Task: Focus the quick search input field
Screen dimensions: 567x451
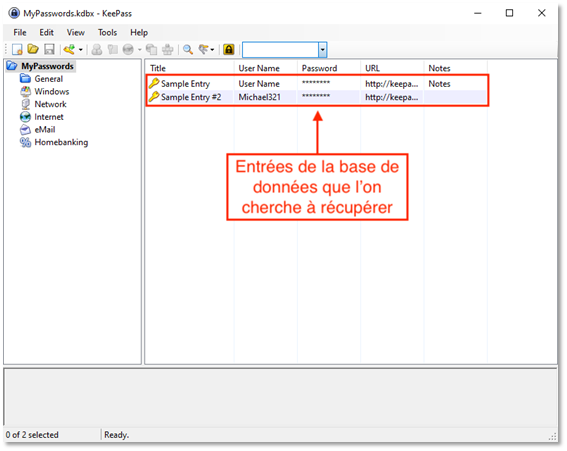Action: tap(280, 50)
